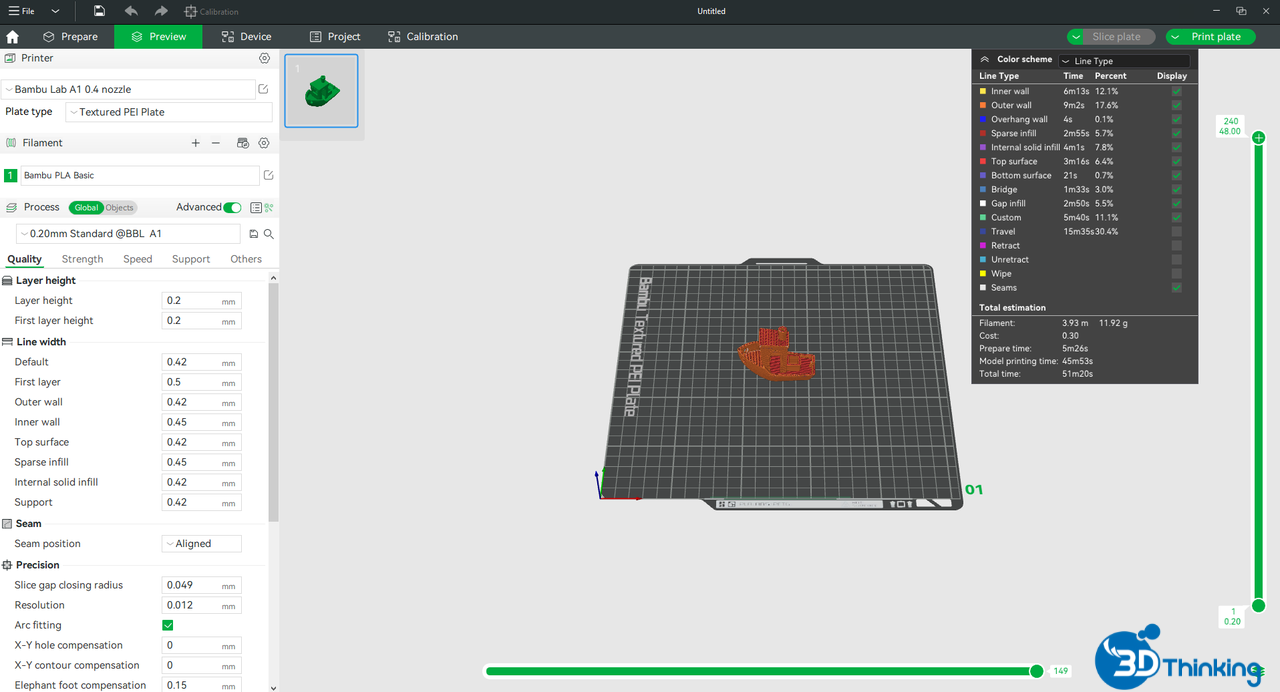Screen dimensions: 1280x692
Task: Toggle Seams display checkbox
Action: [x=1176, y=287]
